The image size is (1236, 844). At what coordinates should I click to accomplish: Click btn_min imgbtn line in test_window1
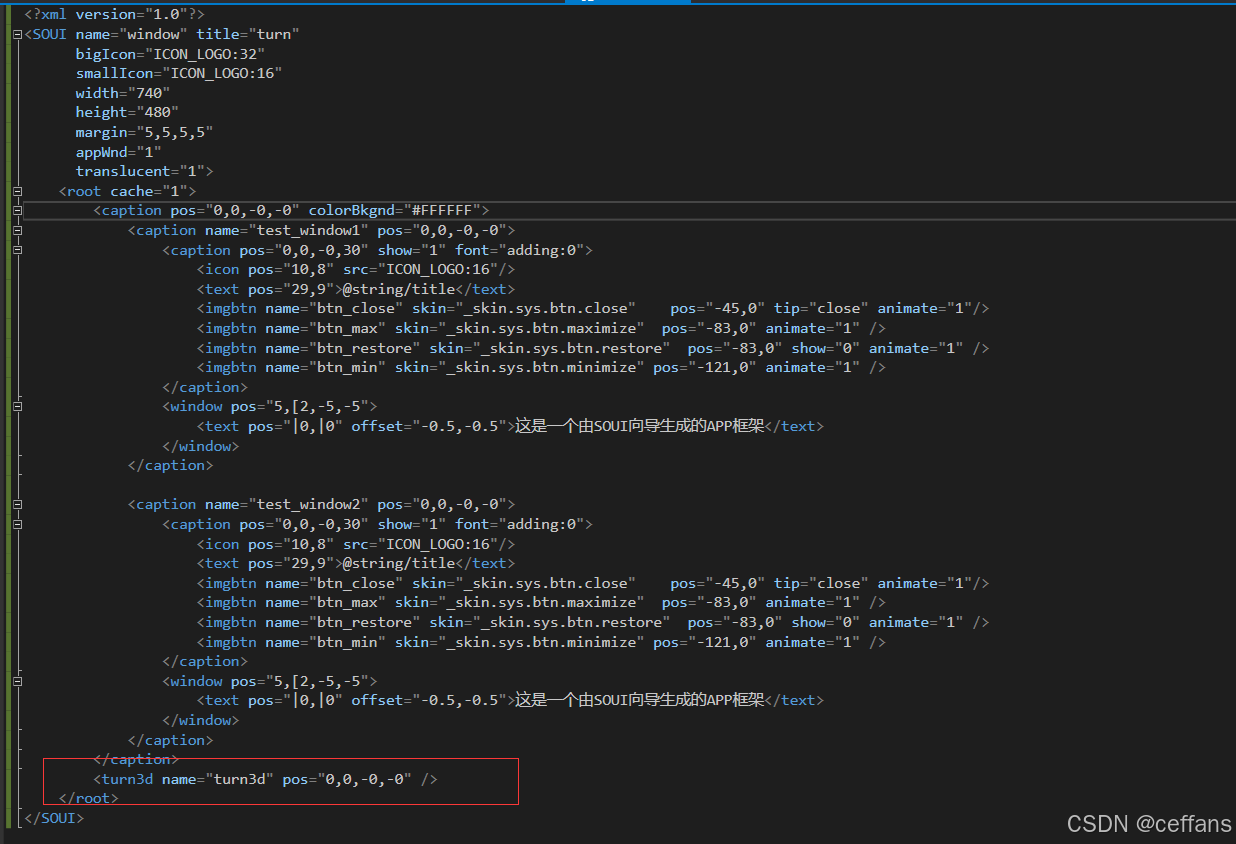click(541, 367)
